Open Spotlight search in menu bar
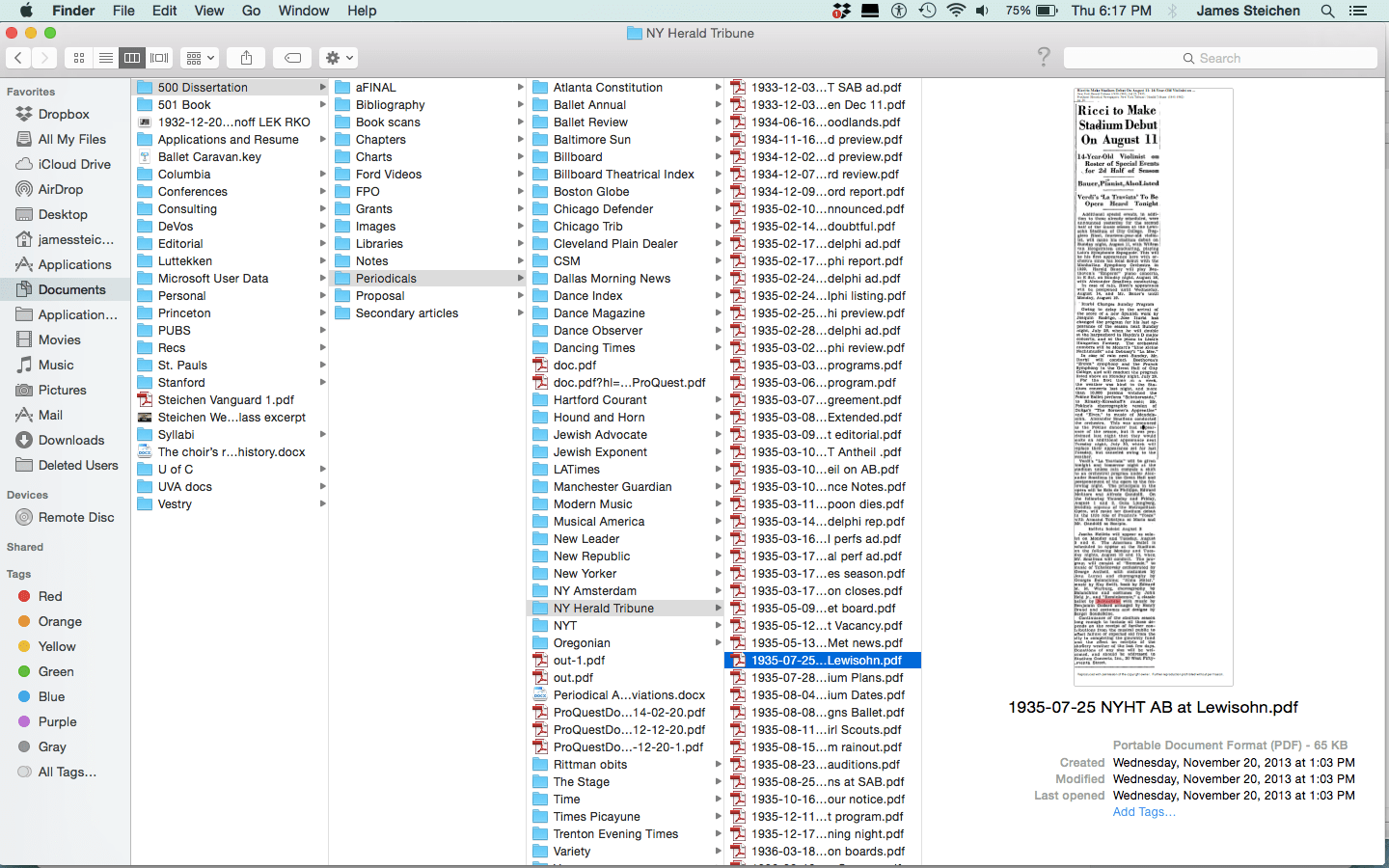This screenshot has width=1389, height=868. (1327, 11)
